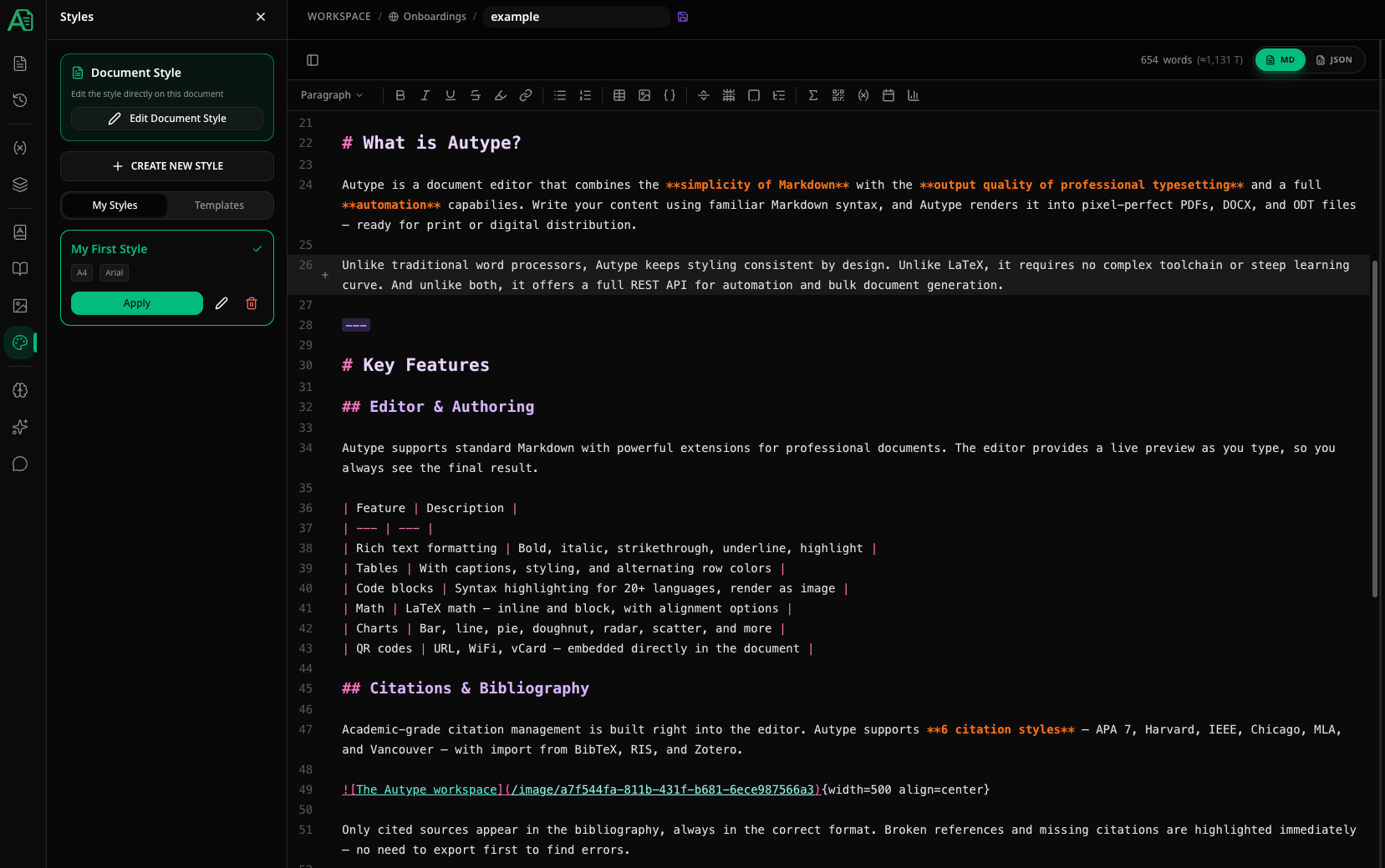Delete My First Style
This screenshot has width=1385, height=868.
[252, 303]
